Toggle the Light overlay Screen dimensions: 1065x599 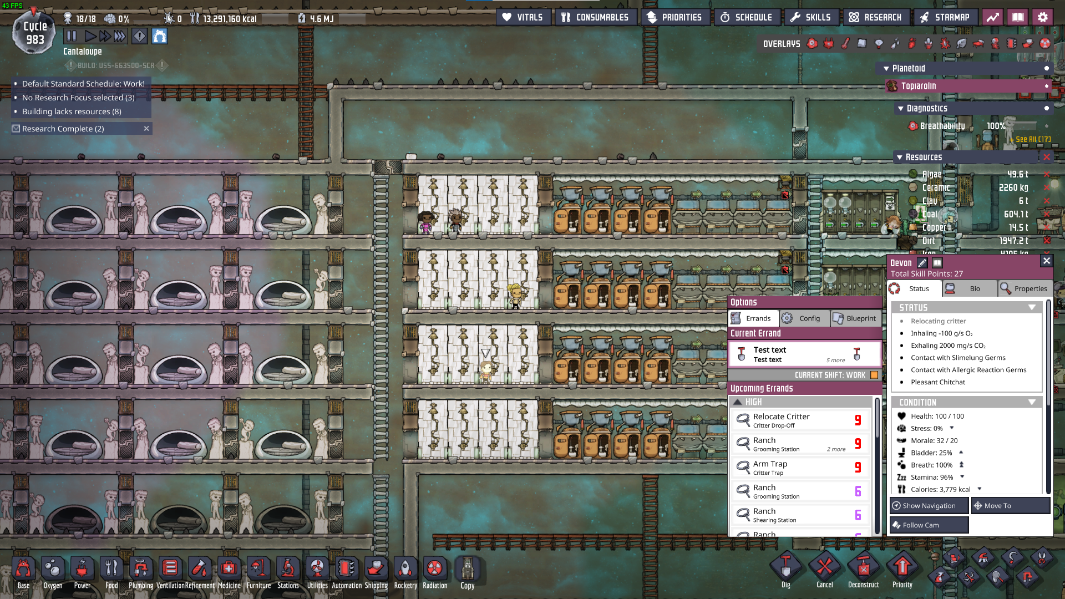[878, 43]
